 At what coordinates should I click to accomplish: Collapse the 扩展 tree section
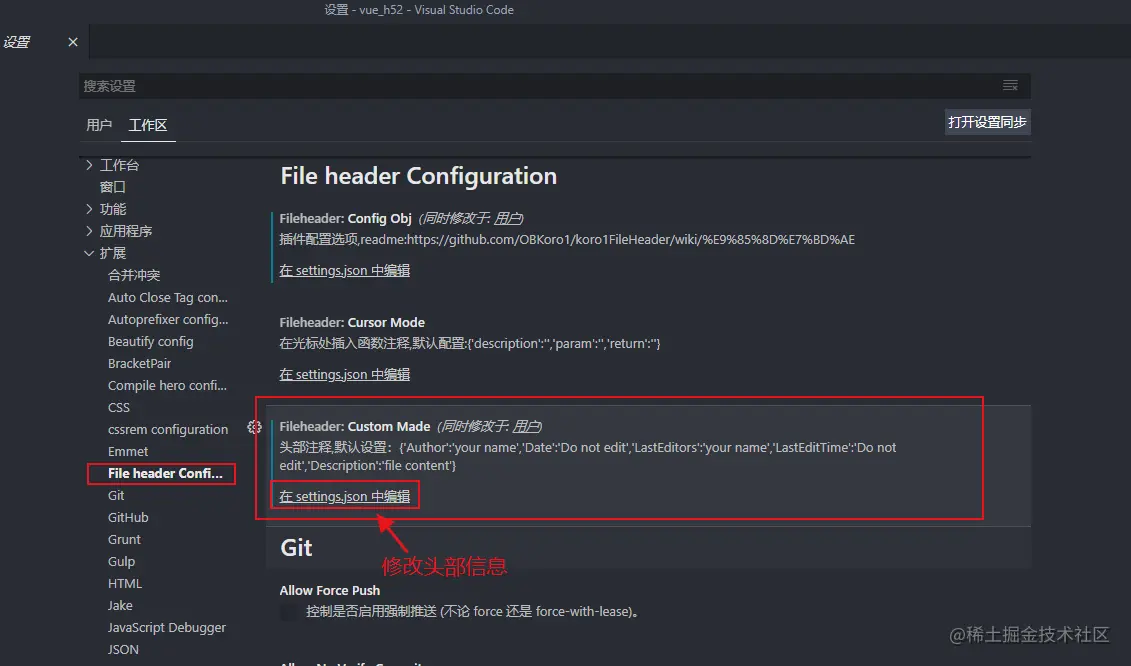89,253
